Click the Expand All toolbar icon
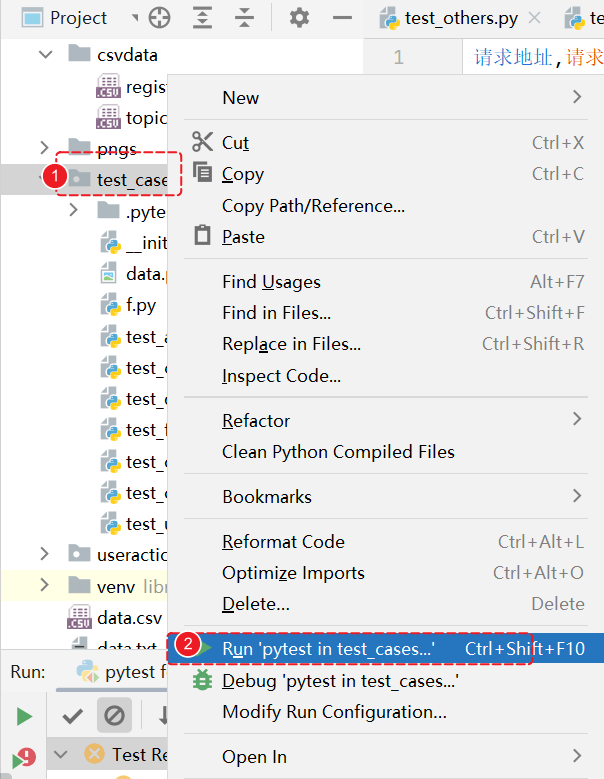 point(202,18)
